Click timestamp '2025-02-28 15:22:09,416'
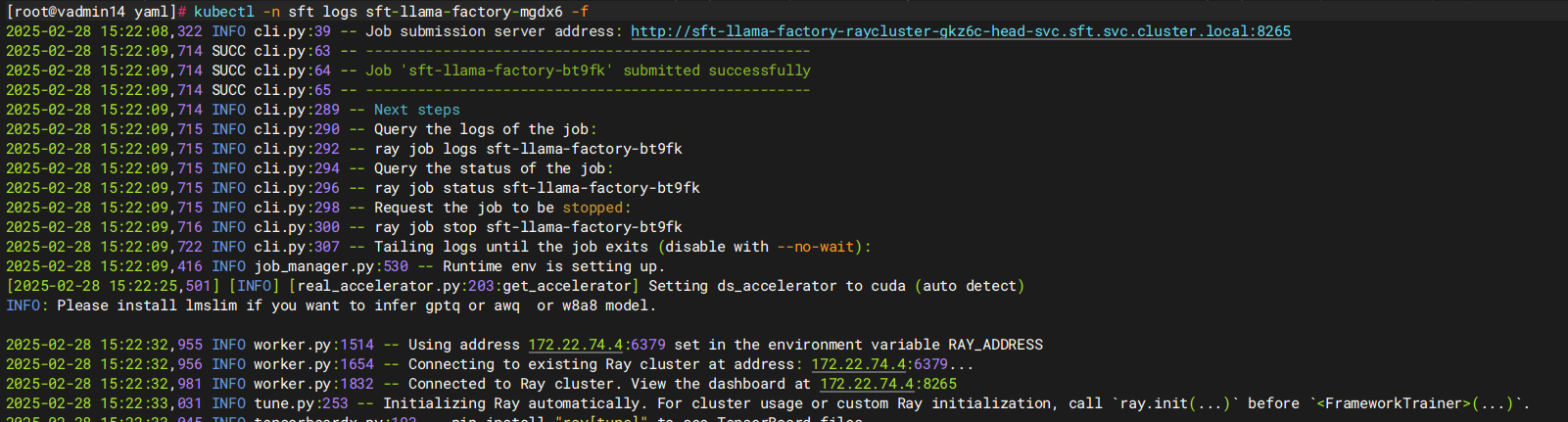1568x422 pixels. point(104,266)
